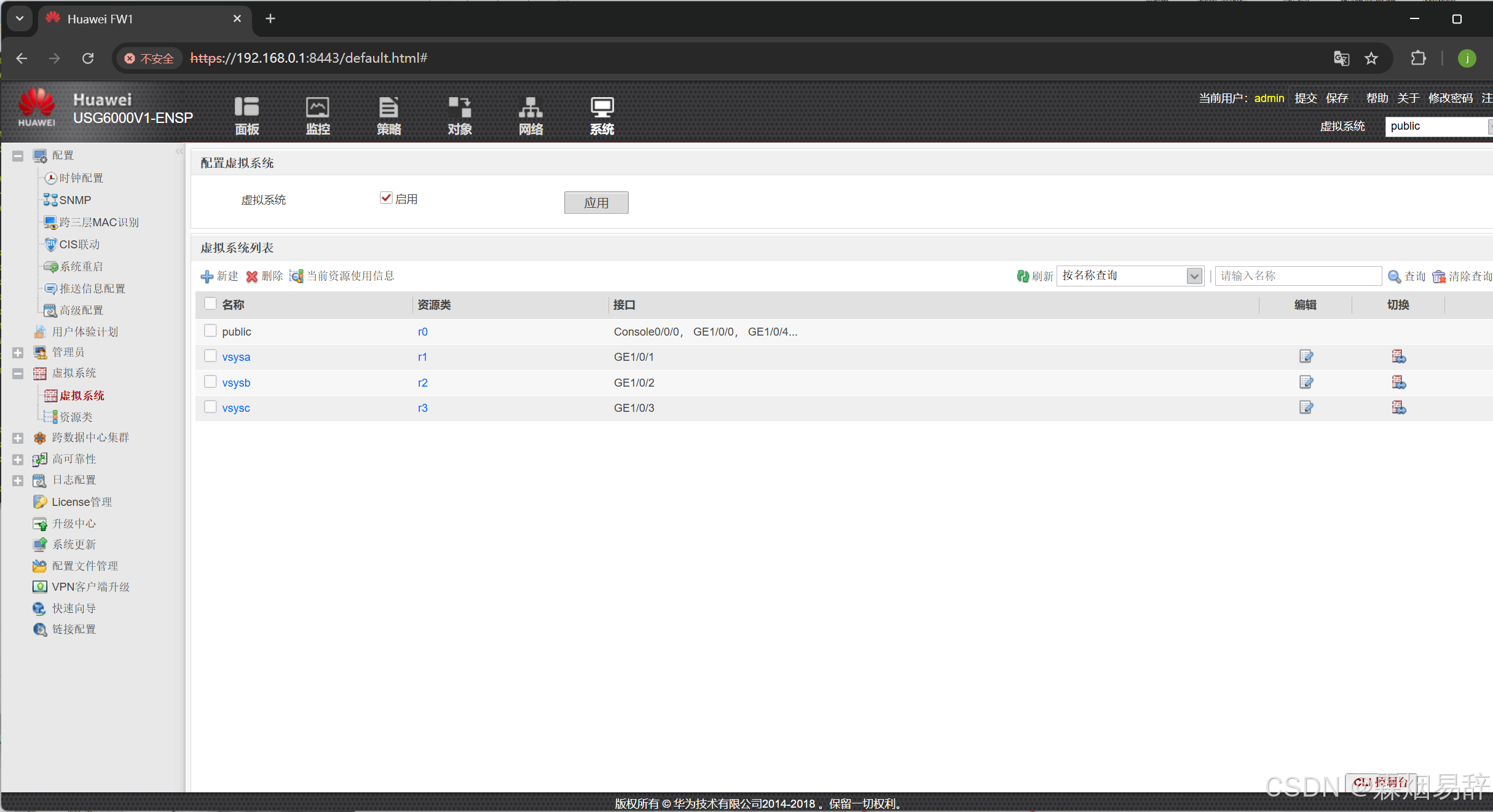The image size is (1493, 812).
Task: Click the clear query icon
Action: click(1439, 277)
